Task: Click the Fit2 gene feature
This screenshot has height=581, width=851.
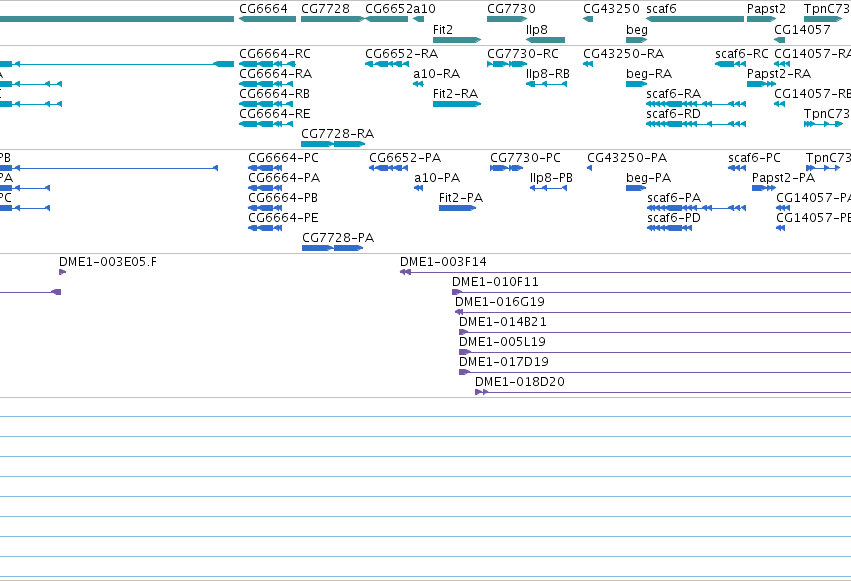Action: [457, 40]
